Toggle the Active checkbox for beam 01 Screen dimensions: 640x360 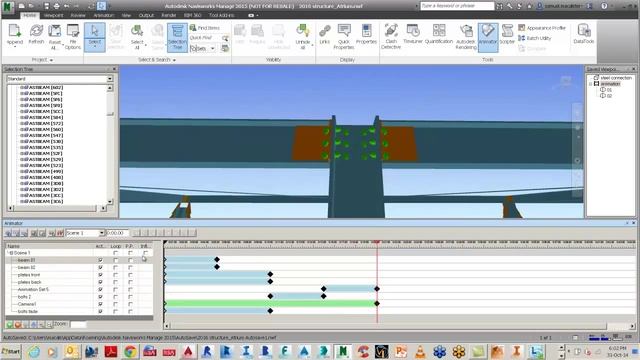(x=100, y=260)
